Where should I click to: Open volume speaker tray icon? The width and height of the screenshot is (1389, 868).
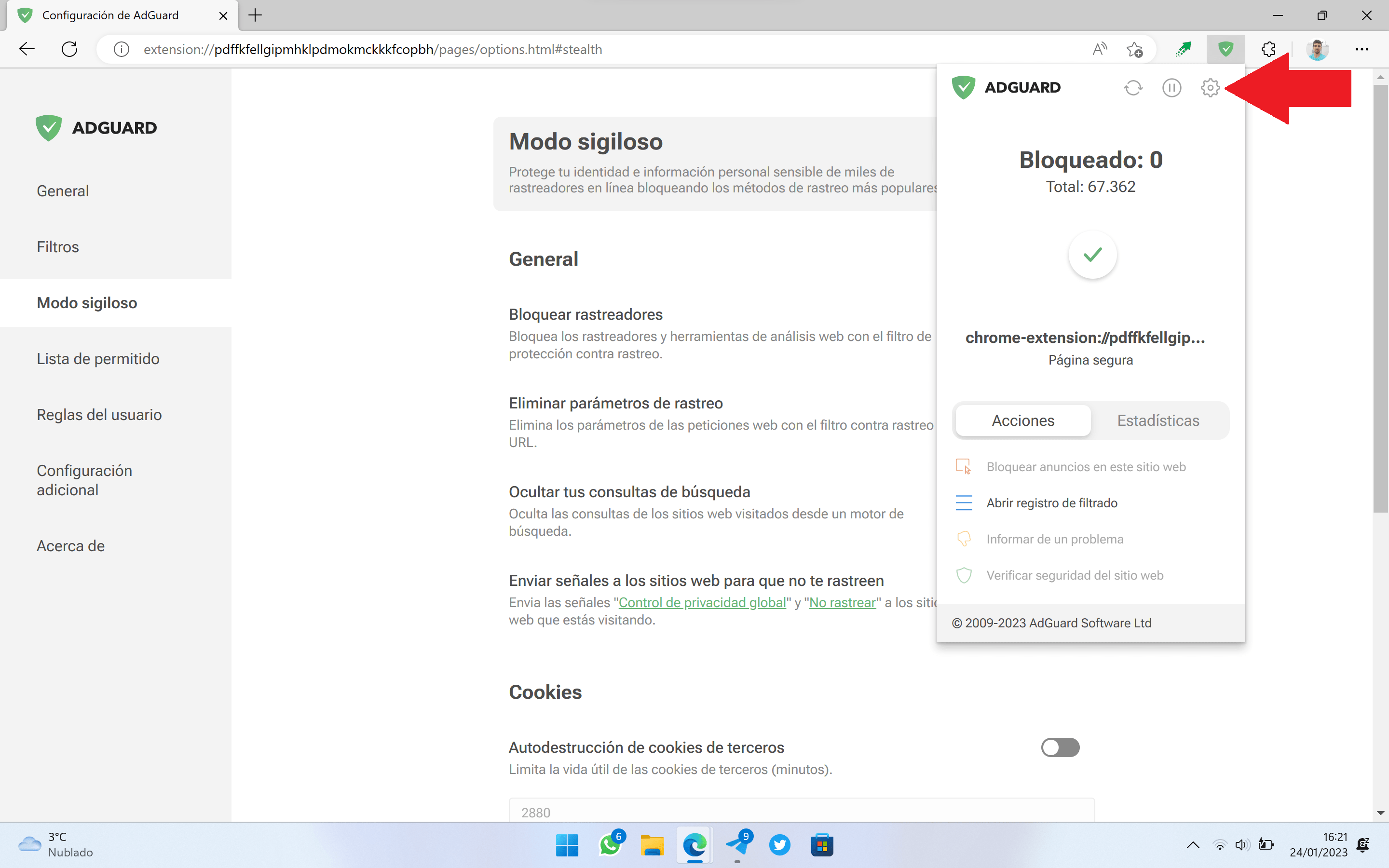[x=1242, y=845]
